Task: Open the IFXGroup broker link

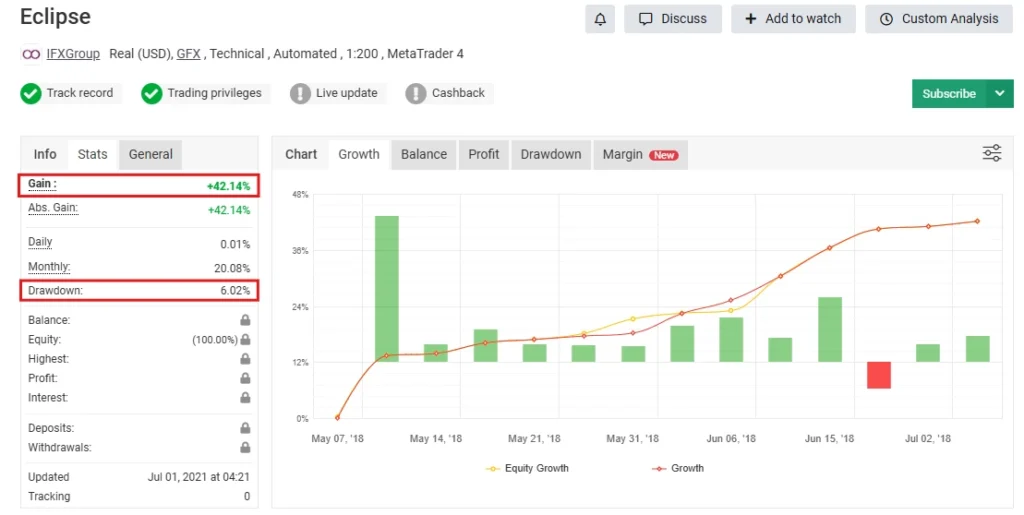Action: pyautogui.click(x=73, y=54)
